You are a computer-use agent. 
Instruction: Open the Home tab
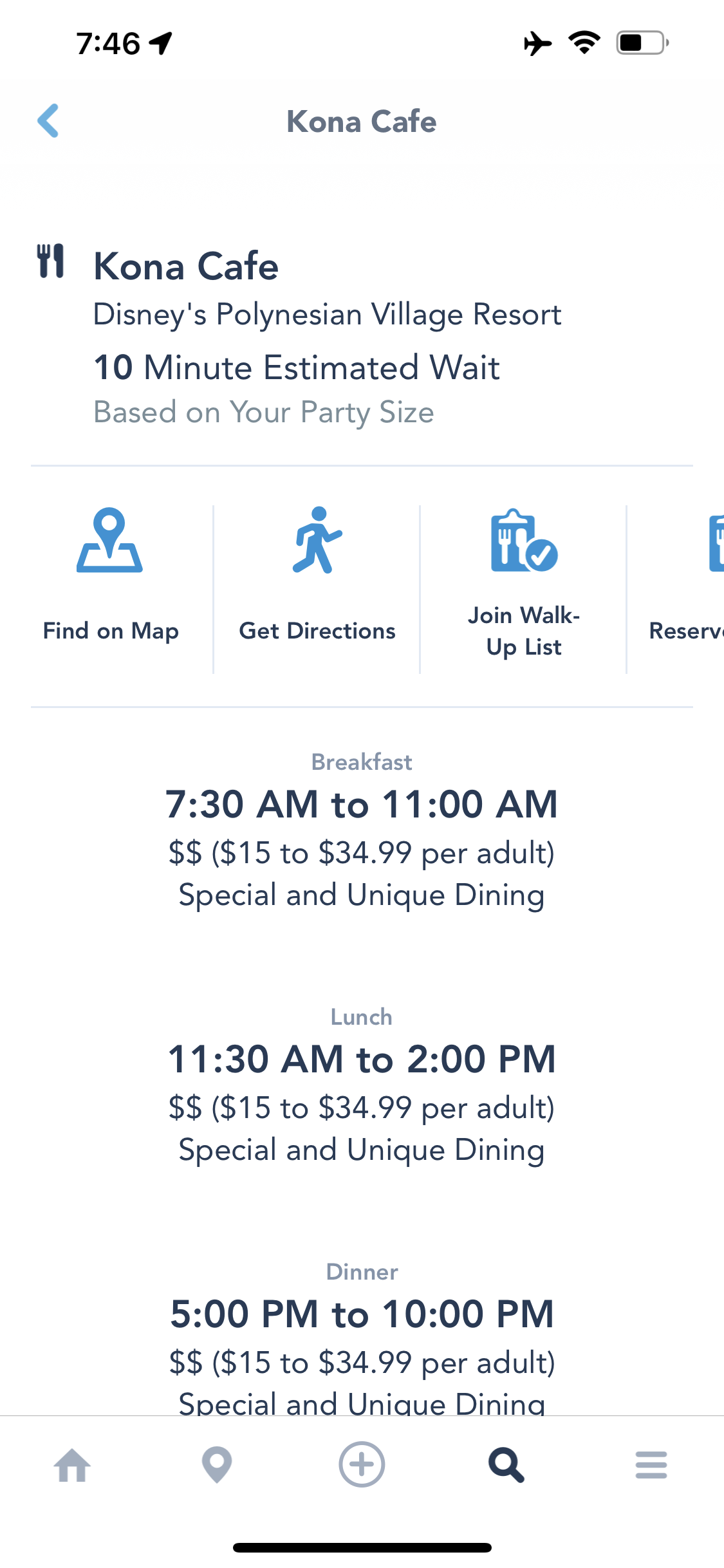[x=72, y=1465]
